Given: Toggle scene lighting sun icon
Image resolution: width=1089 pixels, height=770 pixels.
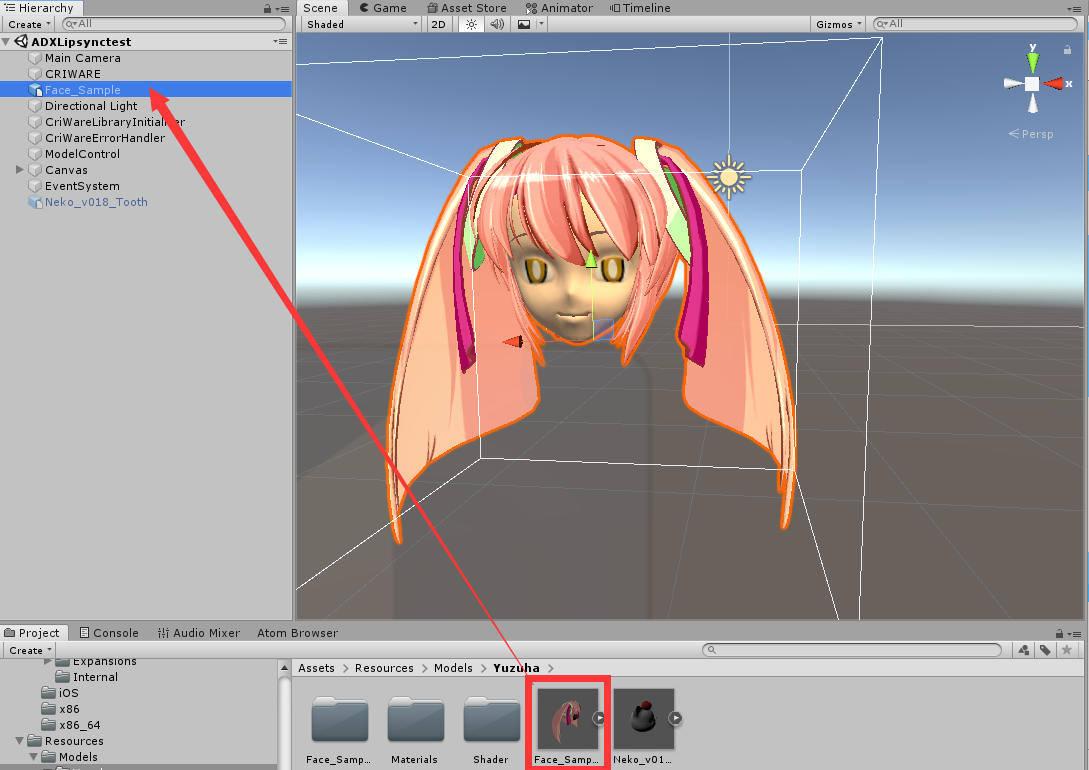Looking at the screenshot, I should (x=471, y=24).
